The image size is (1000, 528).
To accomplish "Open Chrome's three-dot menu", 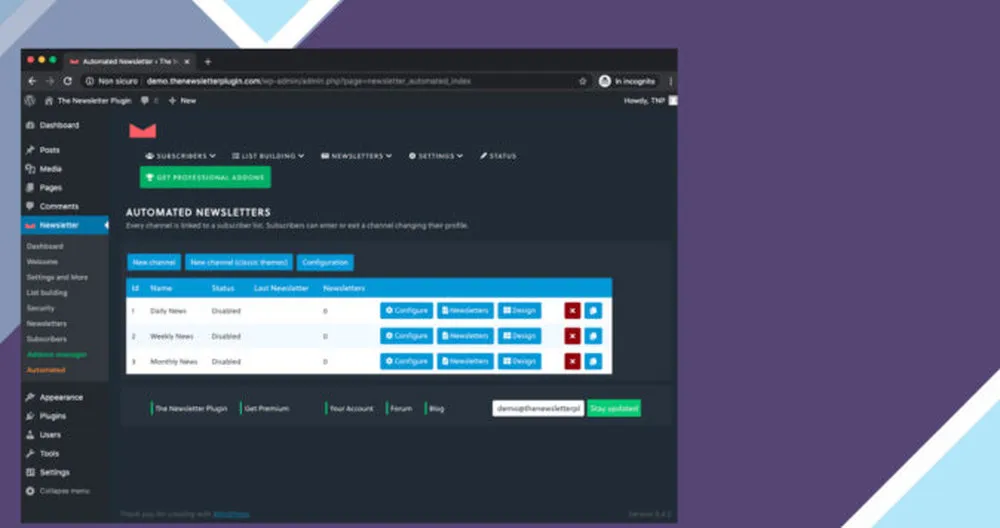I will click(670, 81).
